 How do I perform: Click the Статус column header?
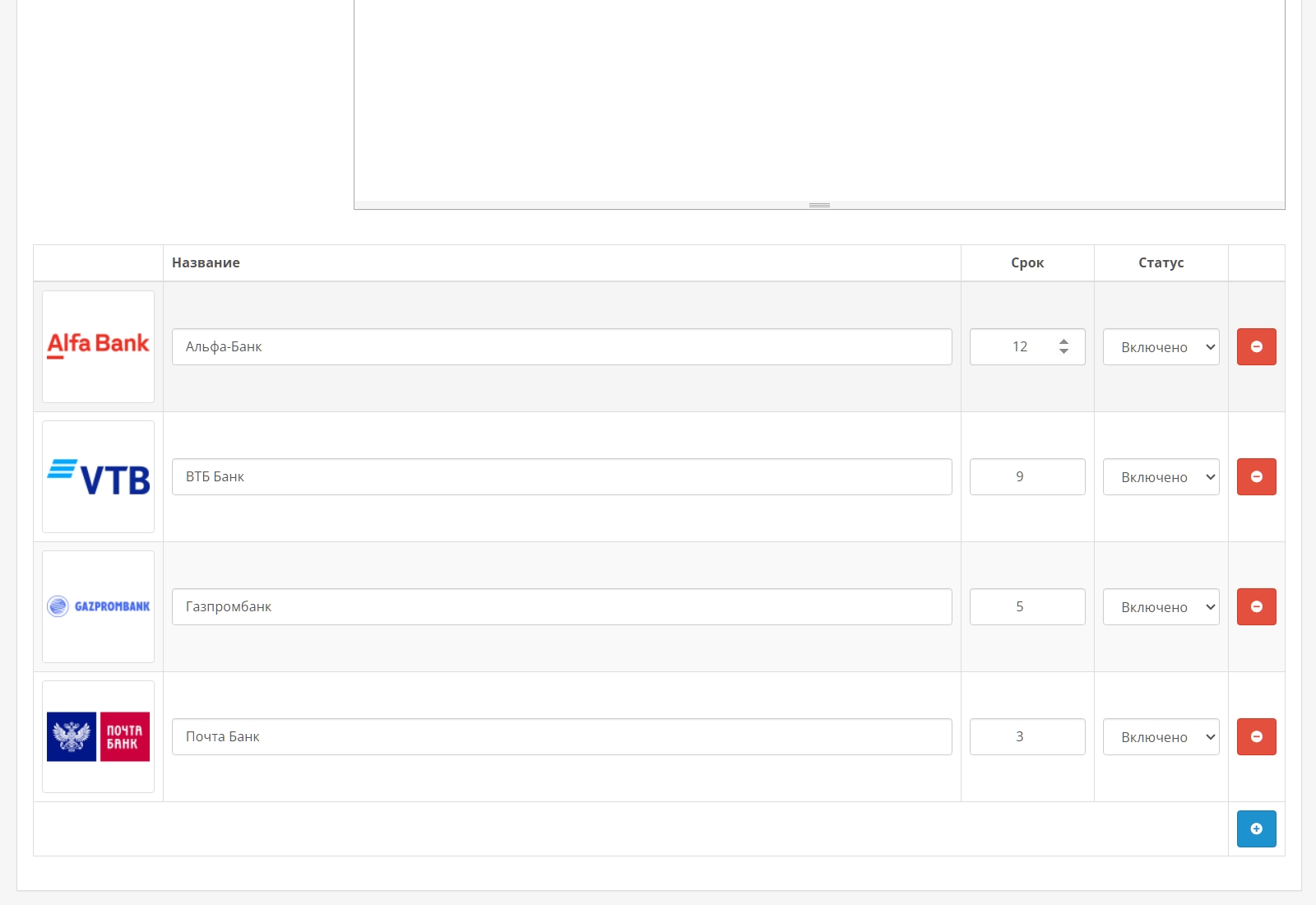point(1161,262)
